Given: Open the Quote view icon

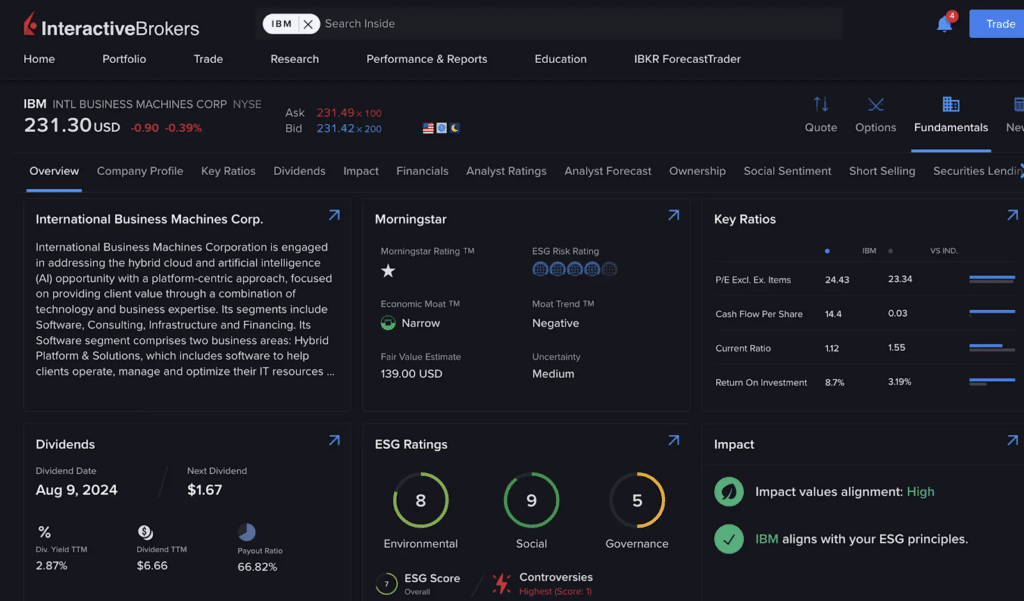Looking at the screenshot, I should click(x=821, y=105).
